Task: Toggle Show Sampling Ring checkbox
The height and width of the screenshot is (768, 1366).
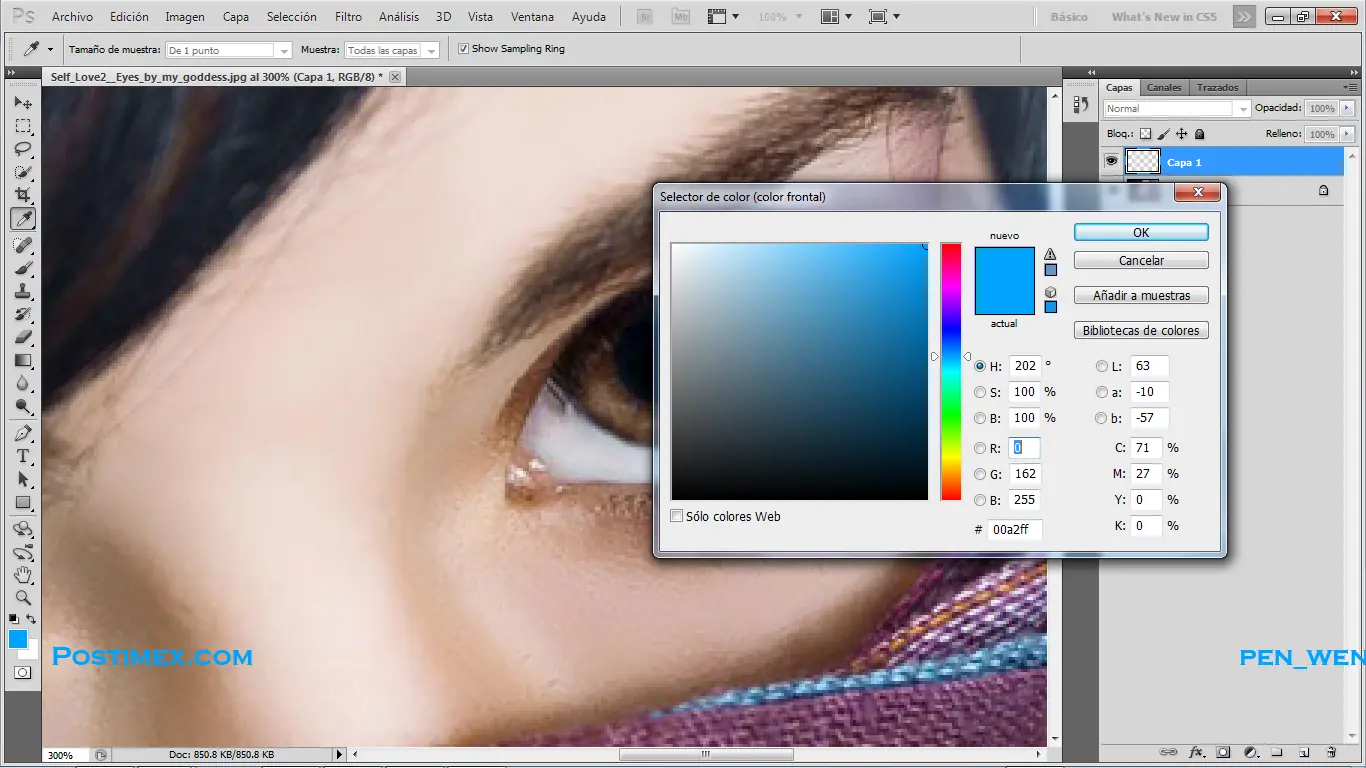Action: 463,48
